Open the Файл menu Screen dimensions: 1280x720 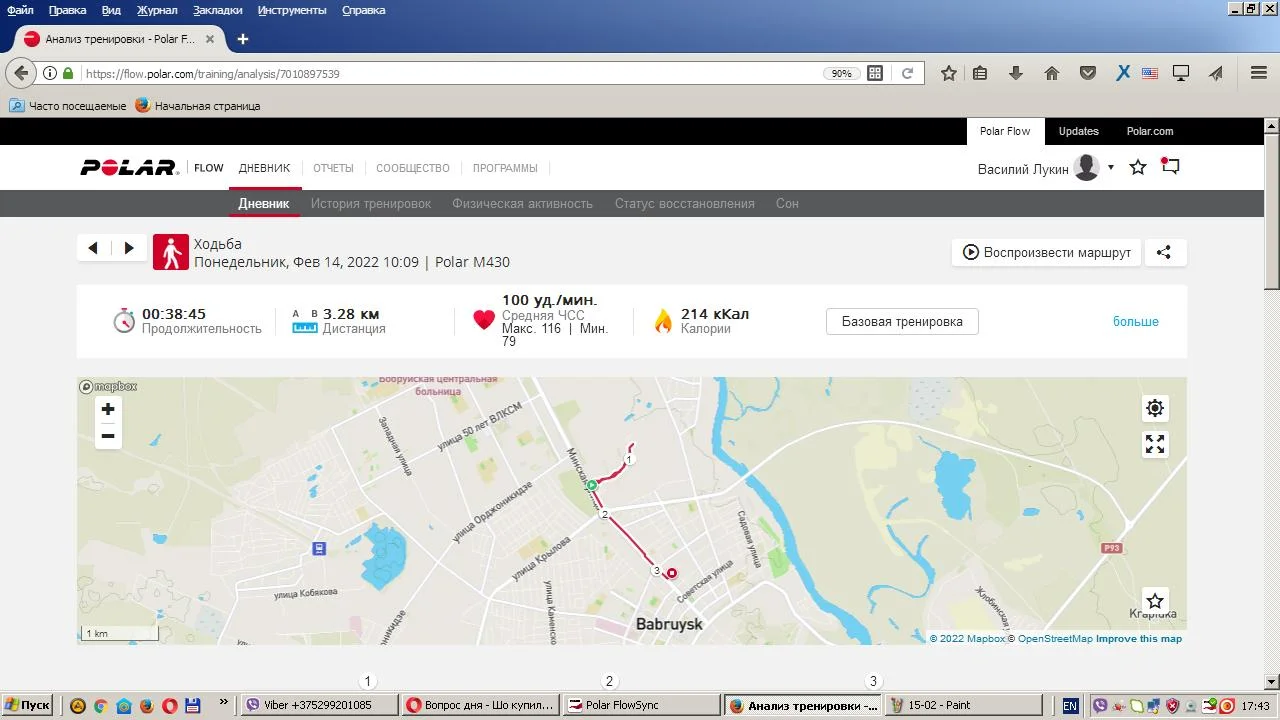[20, 10]
